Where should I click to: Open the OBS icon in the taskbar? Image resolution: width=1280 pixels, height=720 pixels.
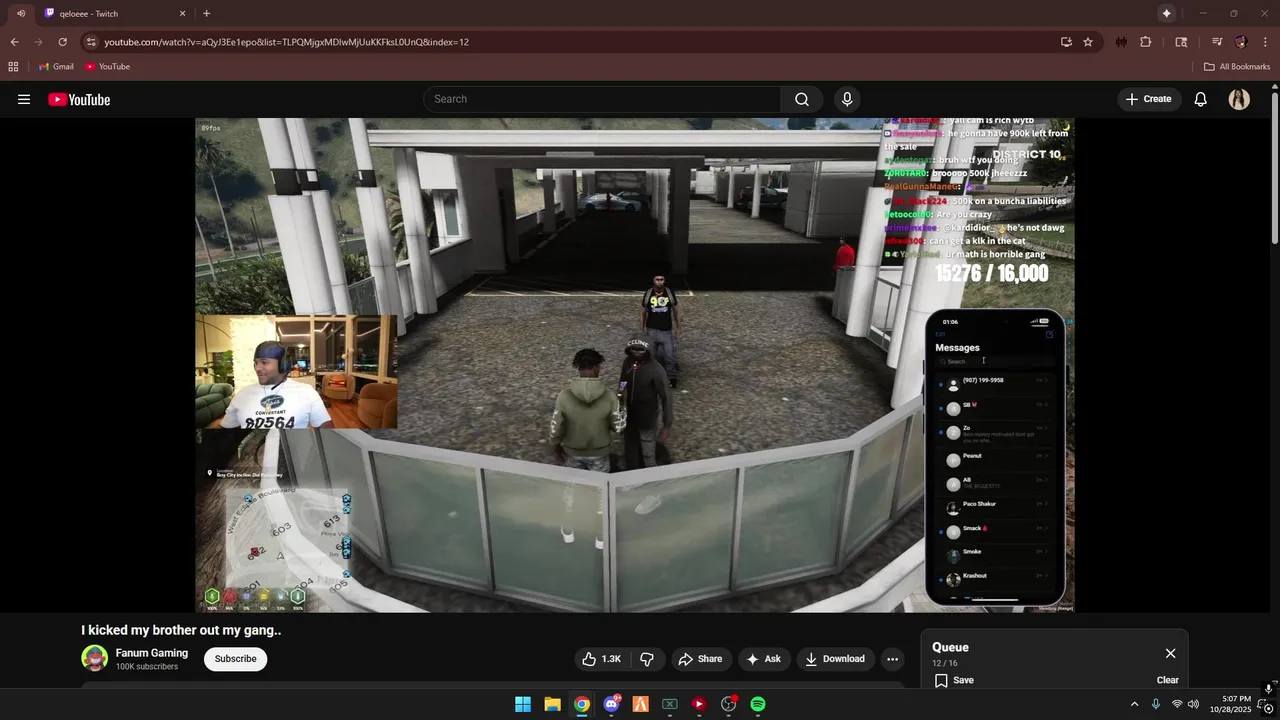click(x=728, y=704)
